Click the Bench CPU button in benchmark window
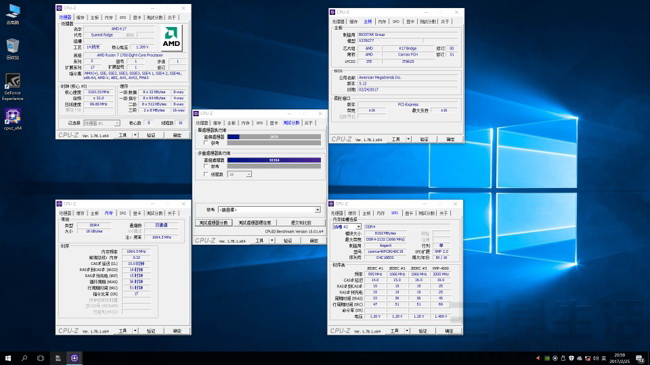This screenshot has height=365, width=650. click(x=213, y=223)
